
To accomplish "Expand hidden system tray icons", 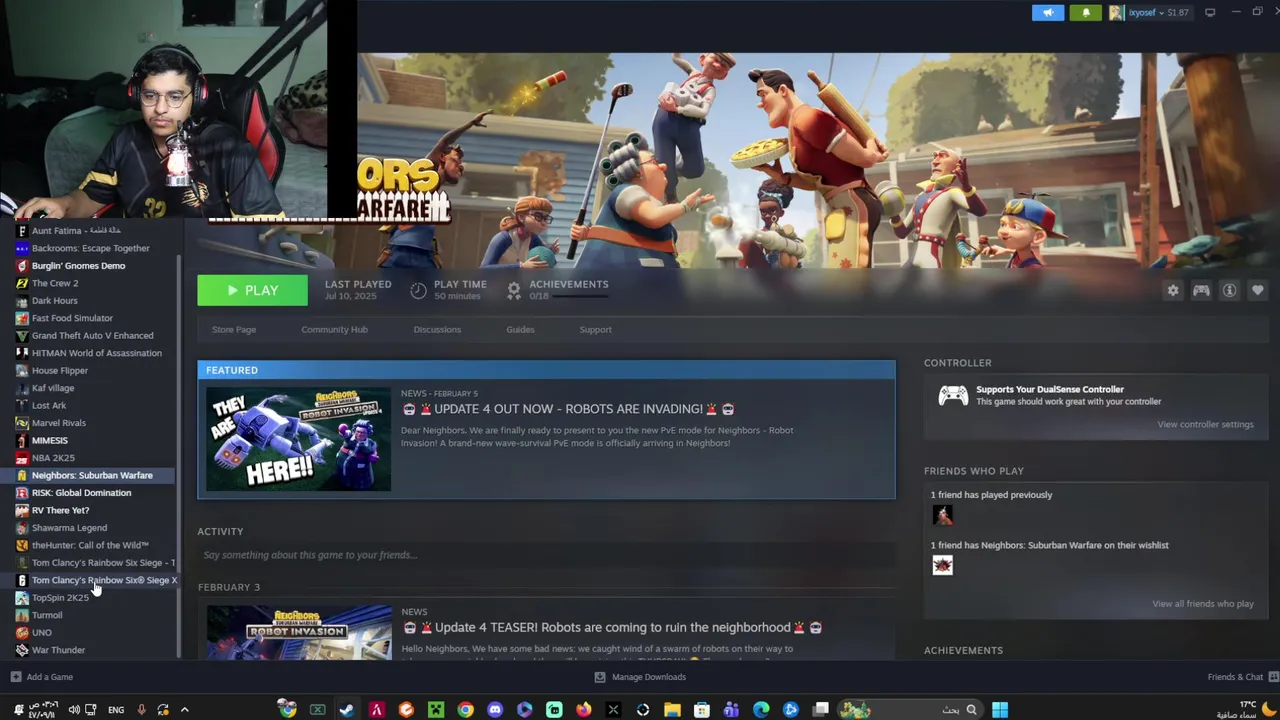I will click(x=184, y=710).
